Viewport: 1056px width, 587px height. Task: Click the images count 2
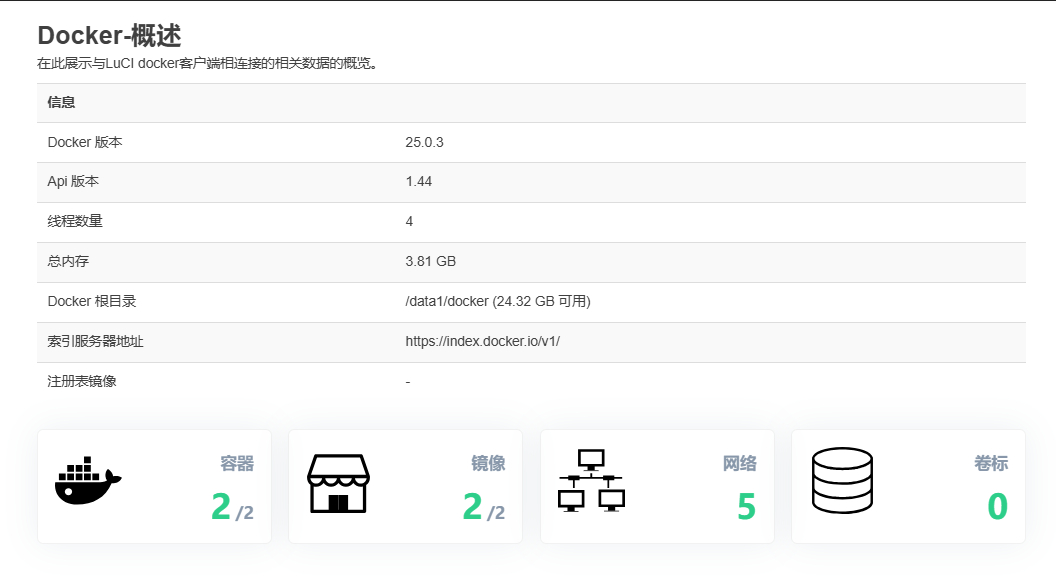[472, 507]
